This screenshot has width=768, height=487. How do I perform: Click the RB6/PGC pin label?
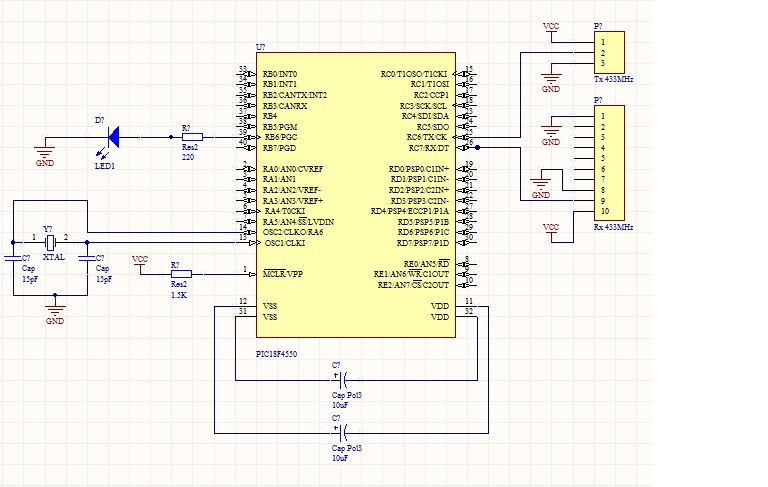(x=281, y=137)
